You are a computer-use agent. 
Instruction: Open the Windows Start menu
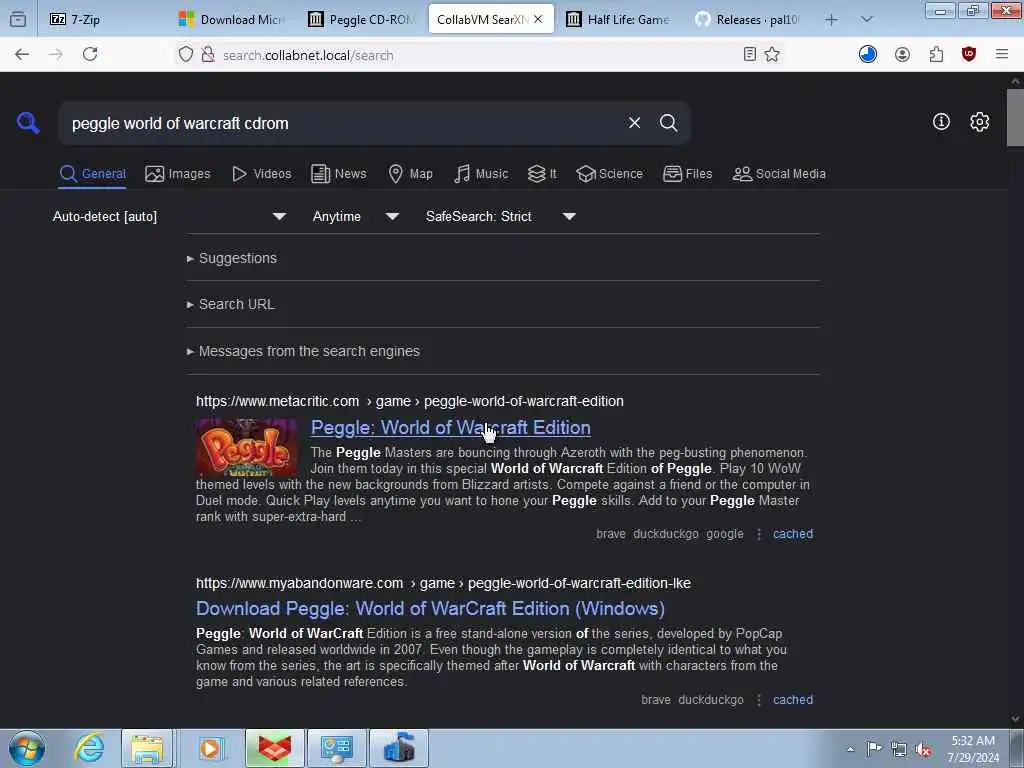pos(27,748)
